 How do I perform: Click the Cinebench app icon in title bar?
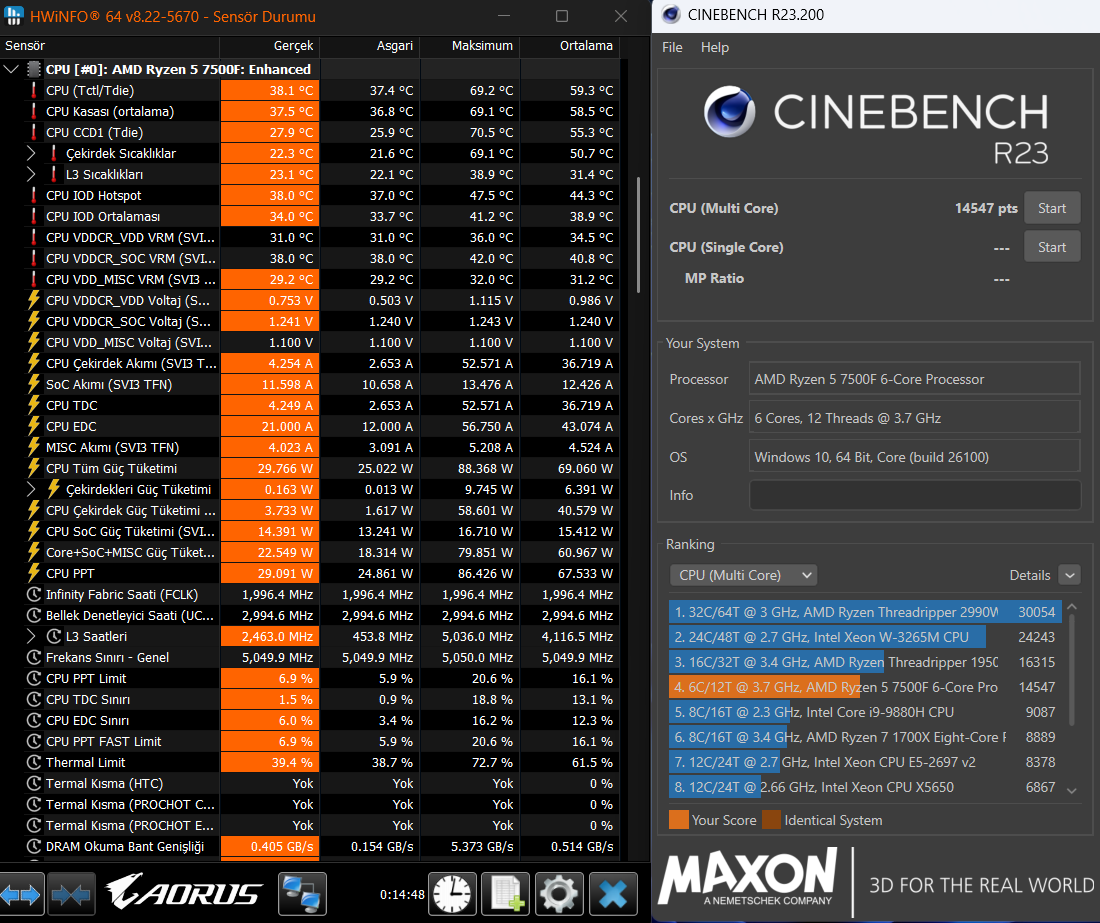tap(671, 15)
